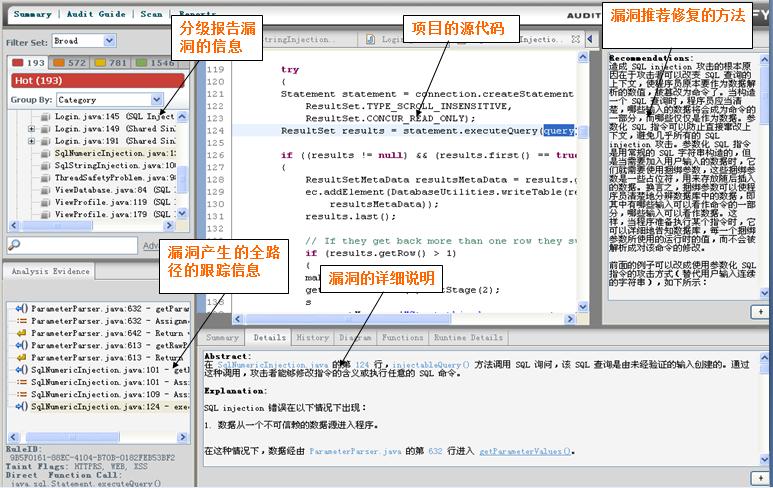Viewport: 773px width, 488px height.
Task: Open the Analysis Evidence tab
Action: click(x=50, y=271)
